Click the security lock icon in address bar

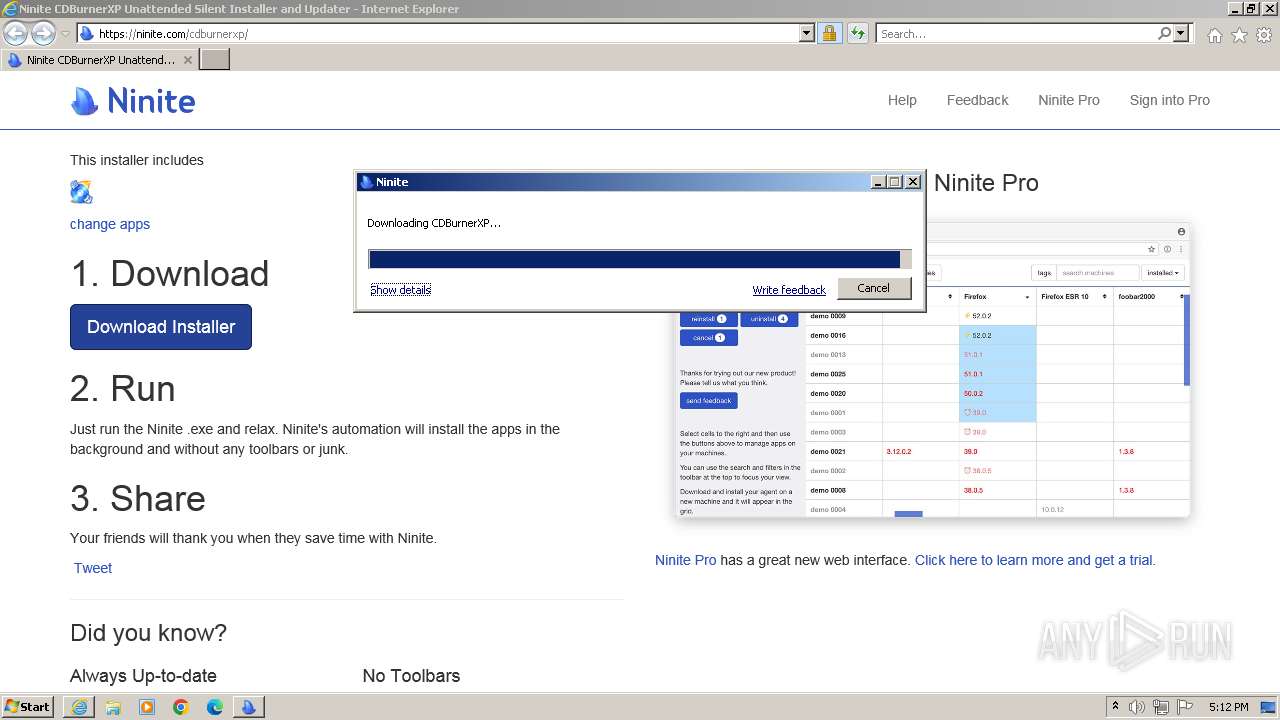829,34
